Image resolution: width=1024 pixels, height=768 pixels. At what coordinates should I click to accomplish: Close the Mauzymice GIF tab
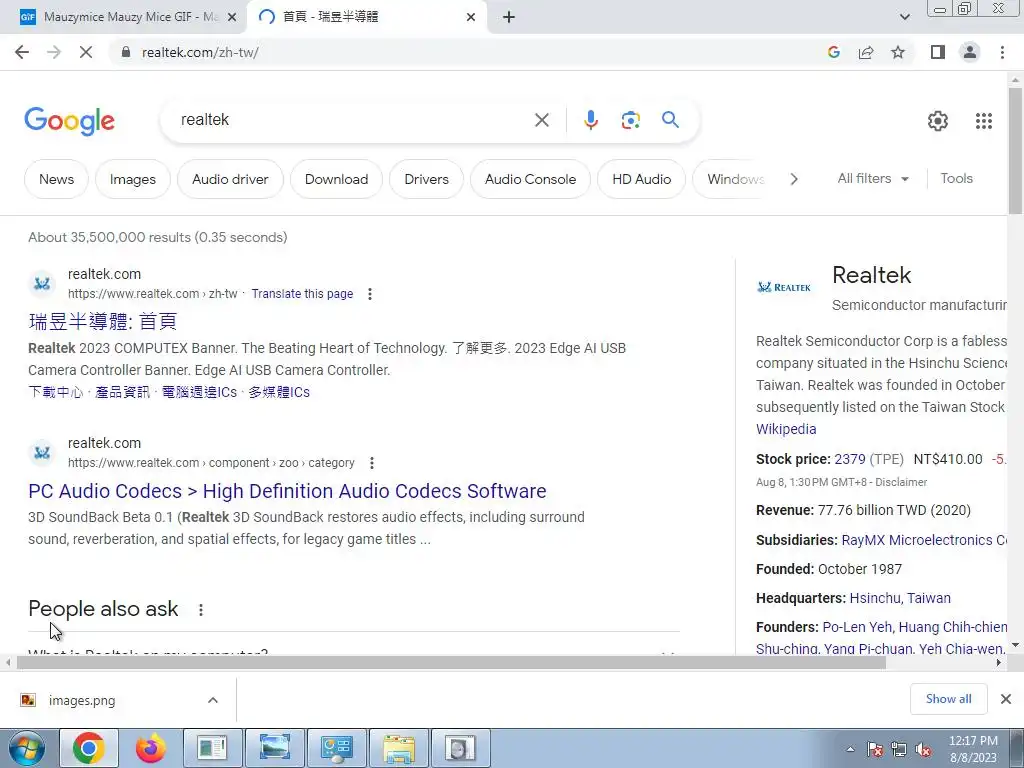[x=232, y=17]
